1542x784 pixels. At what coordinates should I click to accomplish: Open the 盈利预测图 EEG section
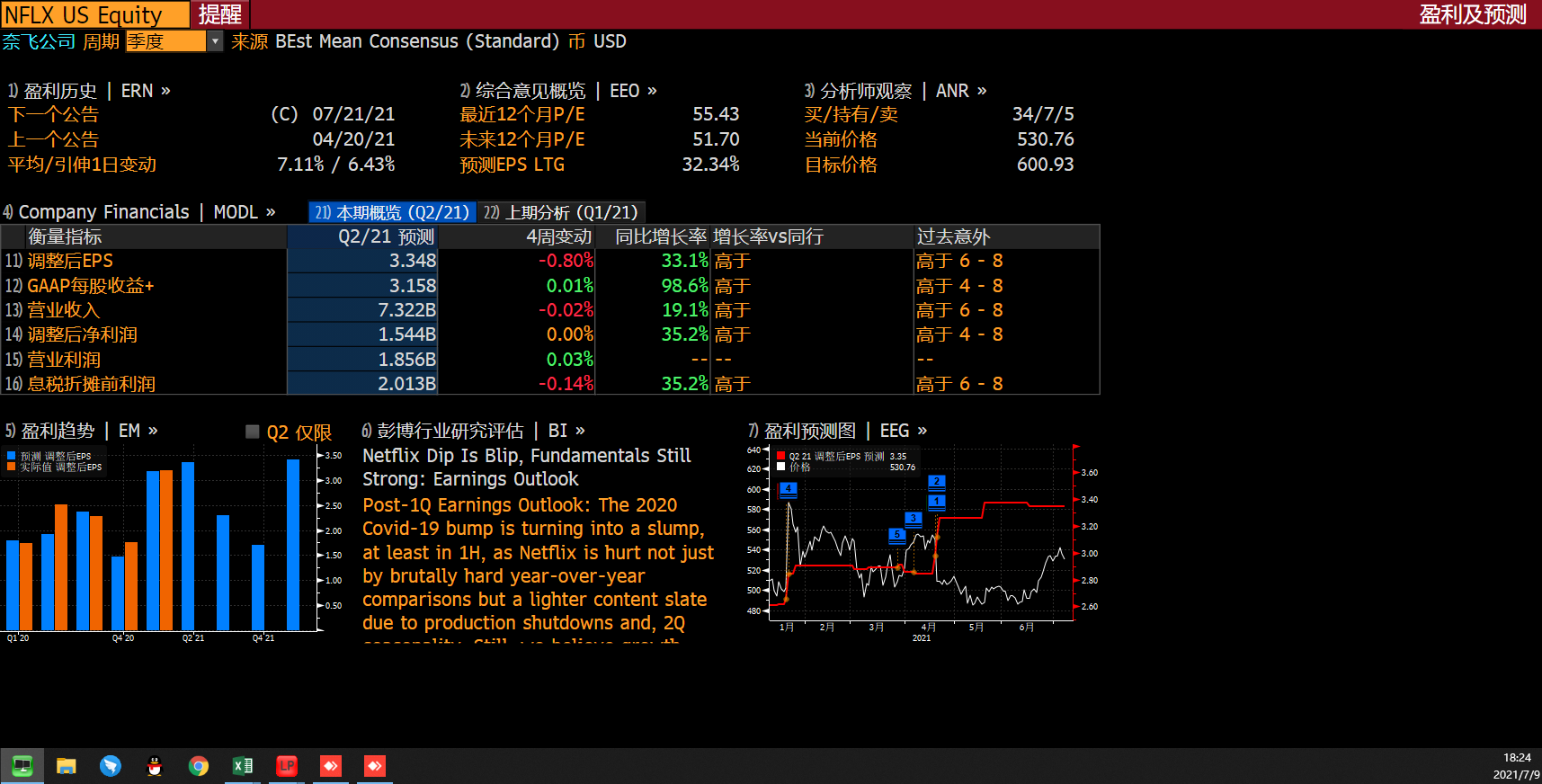(837, 431)
